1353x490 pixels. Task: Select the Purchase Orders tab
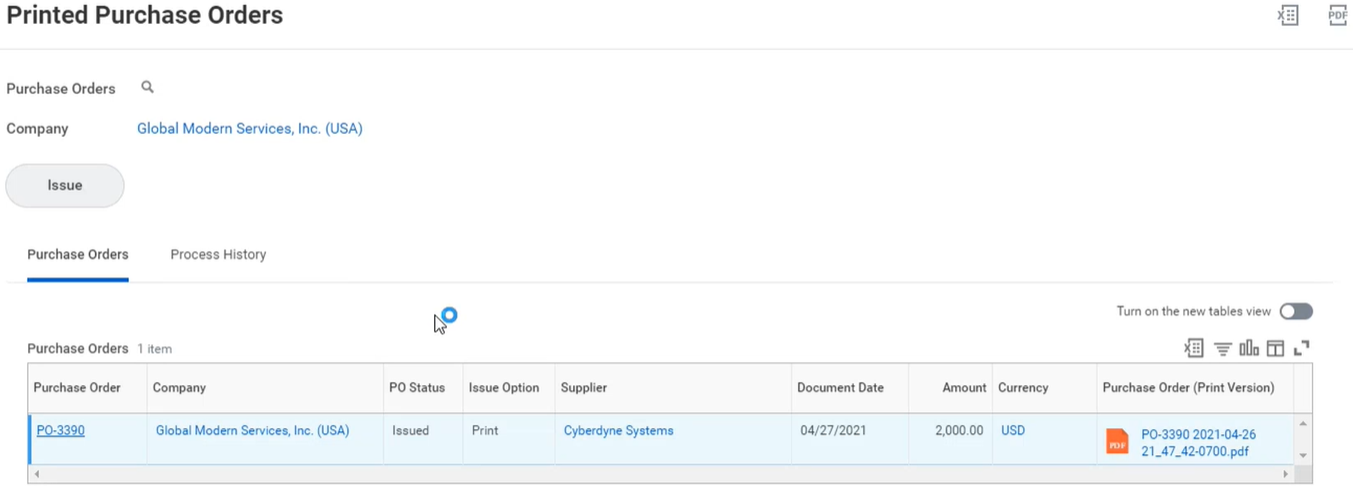(x=78, y=255)
